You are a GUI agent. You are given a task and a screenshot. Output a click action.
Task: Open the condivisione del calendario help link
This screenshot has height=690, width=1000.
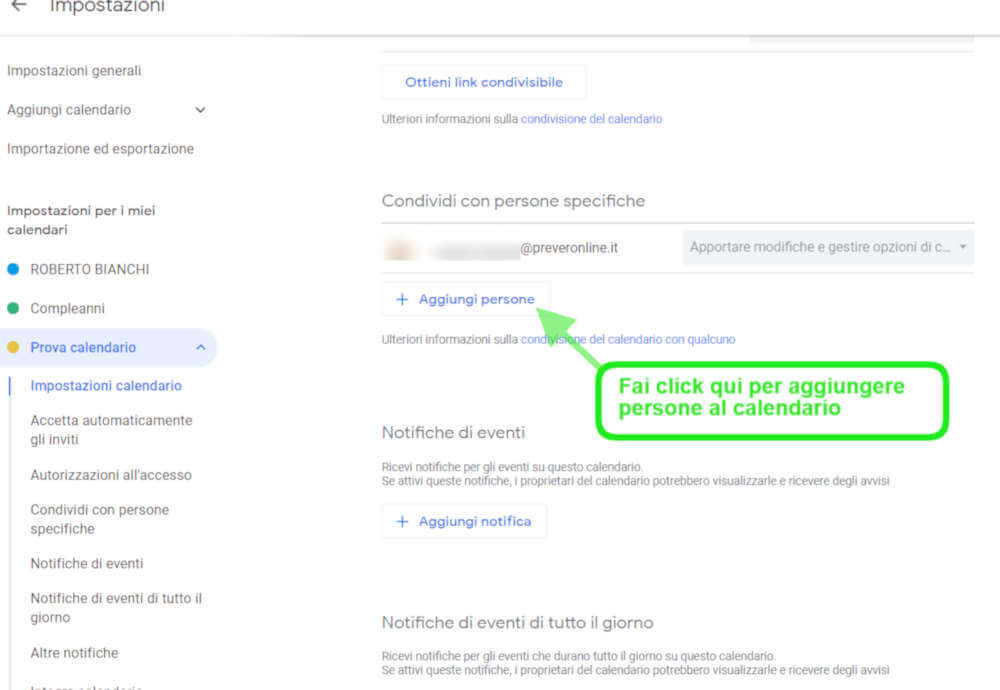pos(591,118)
